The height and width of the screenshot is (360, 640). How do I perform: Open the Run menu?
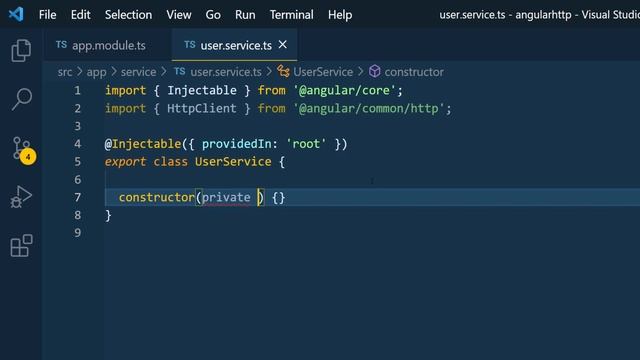(x=245, y=15)
